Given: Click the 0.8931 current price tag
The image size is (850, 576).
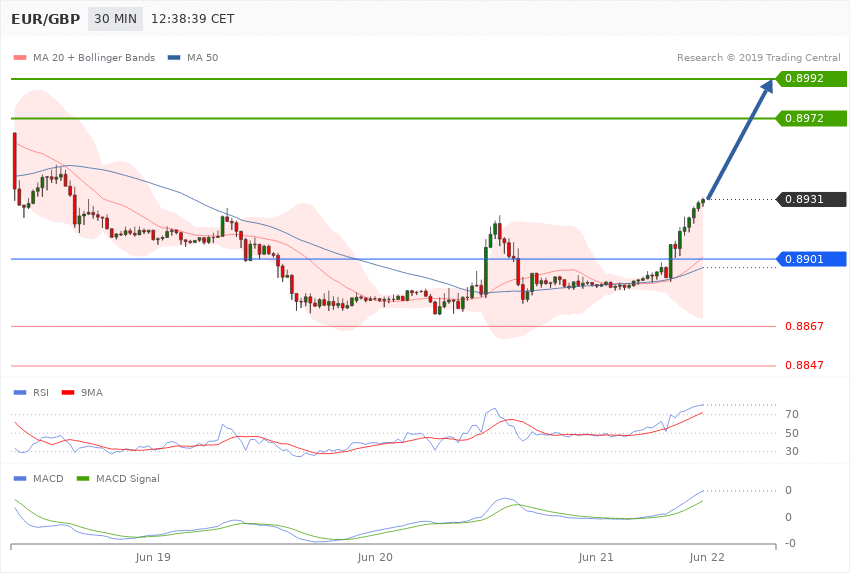Looking at the screenshot, I should (811, 199).
